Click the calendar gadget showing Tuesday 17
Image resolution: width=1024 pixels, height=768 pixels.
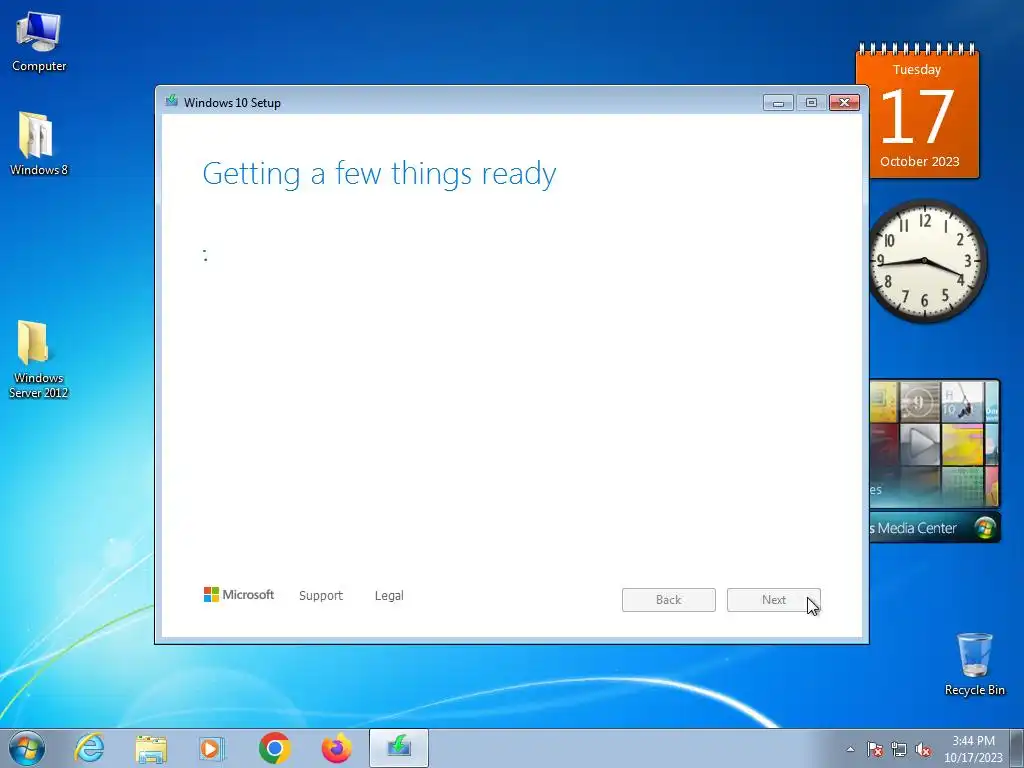tap(918, 111)
